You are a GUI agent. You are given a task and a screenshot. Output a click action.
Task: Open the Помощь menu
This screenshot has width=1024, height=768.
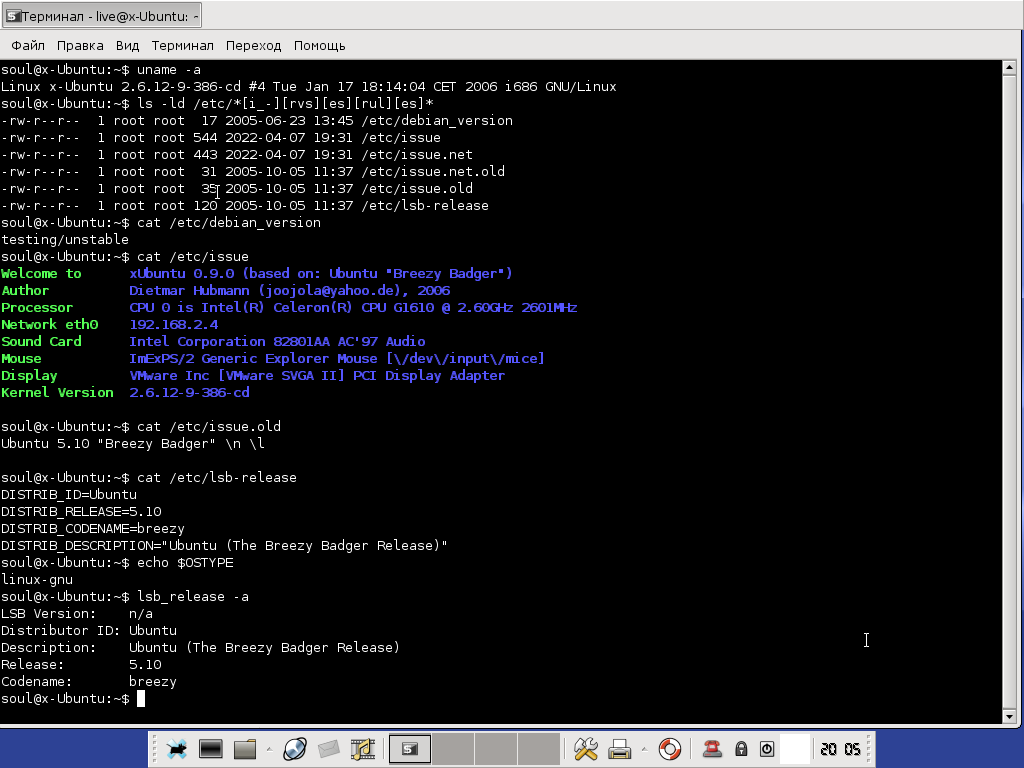[x=319, y=46]
